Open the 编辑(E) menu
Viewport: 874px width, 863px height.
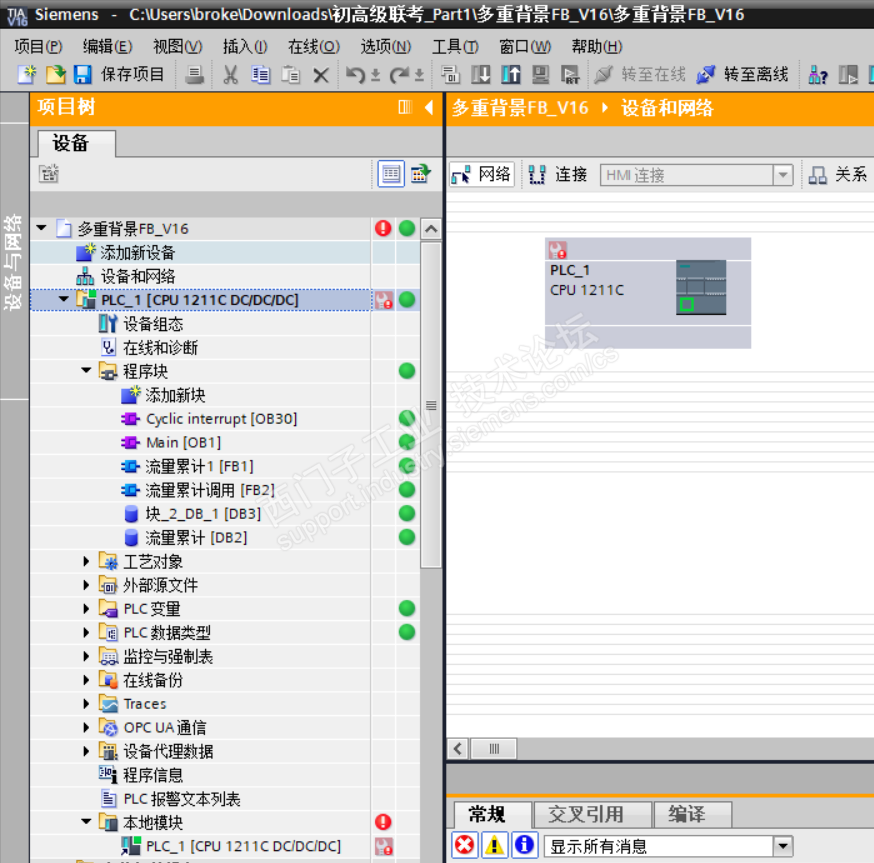(107, 46)
